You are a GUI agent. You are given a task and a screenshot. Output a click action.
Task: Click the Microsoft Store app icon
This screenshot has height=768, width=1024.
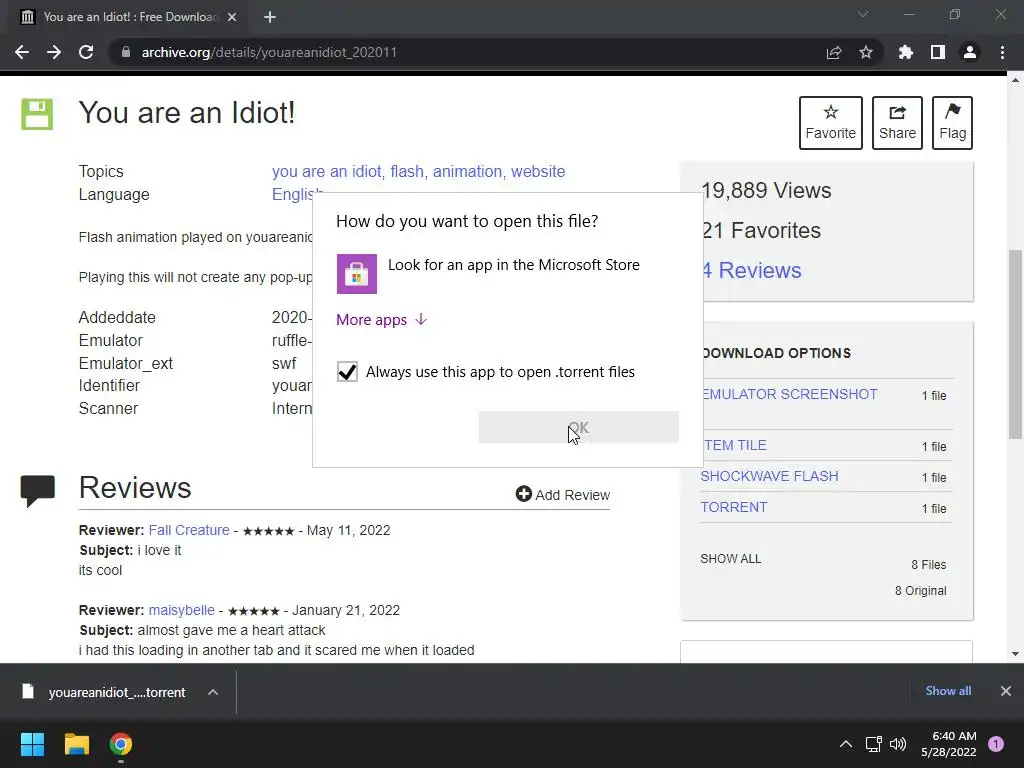pyautogui.click(x=357, y=274)
